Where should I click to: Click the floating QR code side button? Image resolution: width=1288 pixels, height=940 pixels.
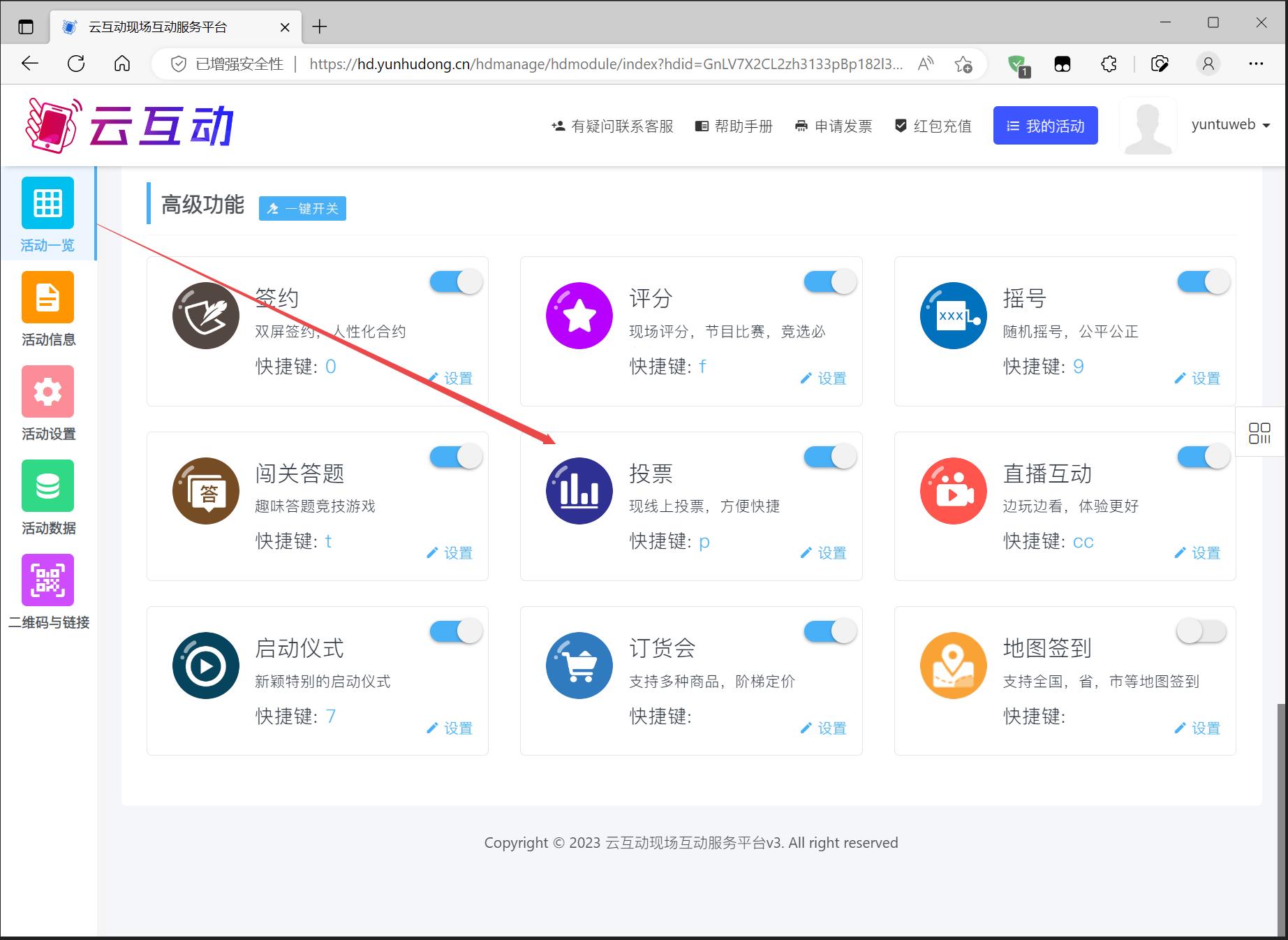coord(1259,433)
